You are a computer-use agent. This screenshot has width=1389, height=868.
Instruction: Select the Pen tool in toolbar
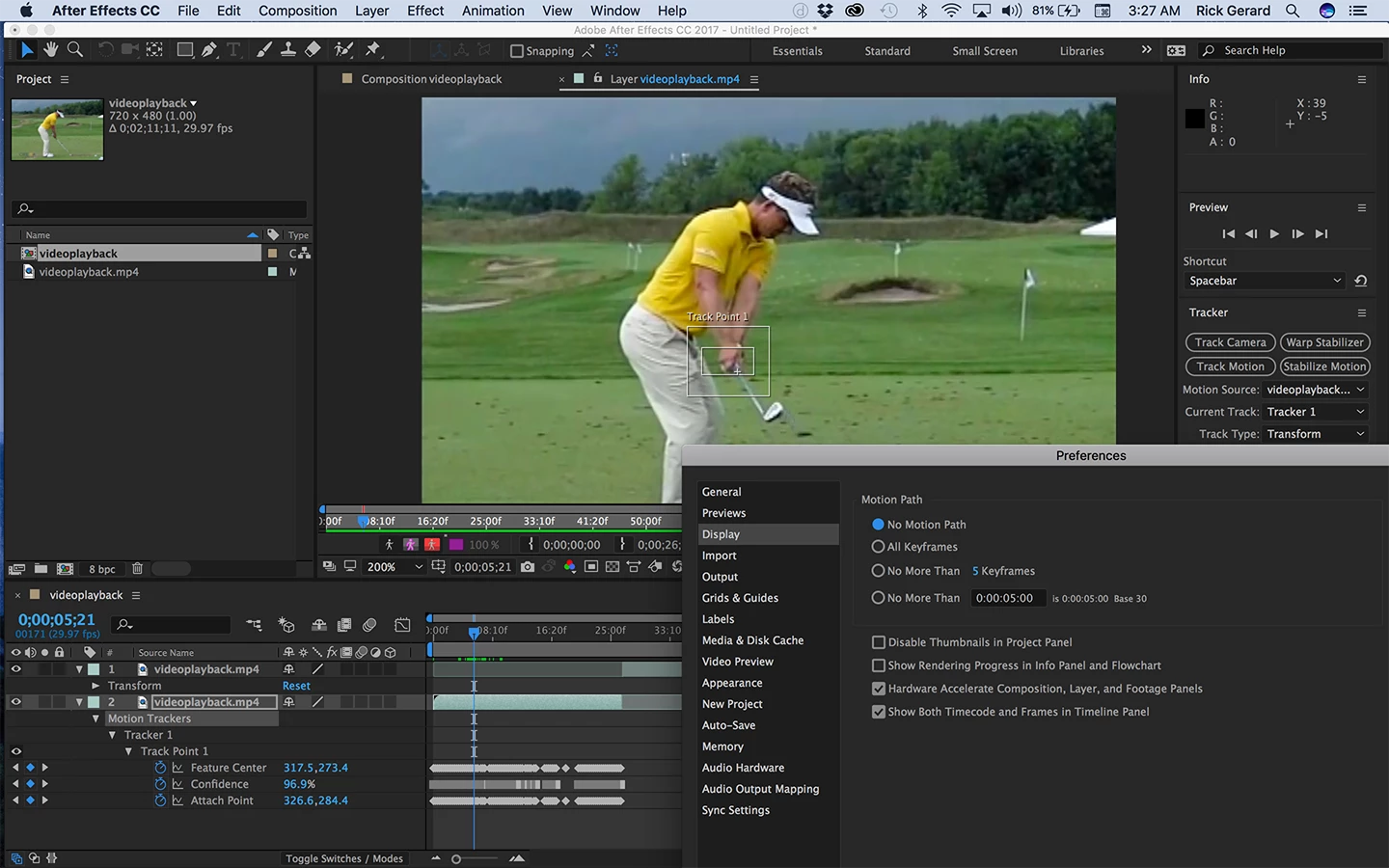[208, 50]
